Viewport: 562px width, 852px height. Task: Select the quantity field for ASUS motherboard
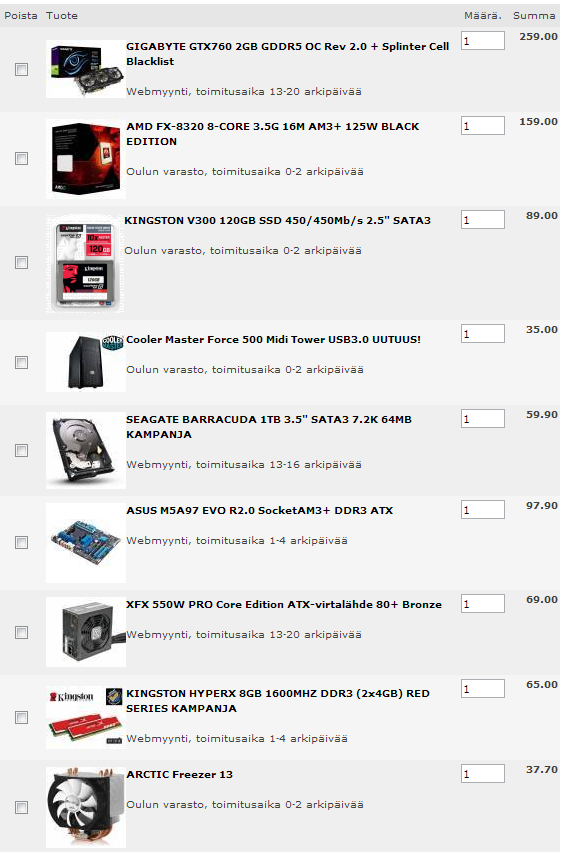click(x=483, y=510)
